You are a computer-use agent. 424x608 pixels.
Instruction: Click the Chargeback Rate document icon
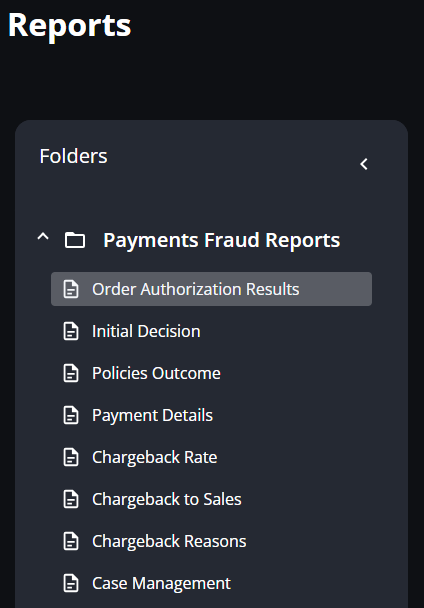click(71, 457)
